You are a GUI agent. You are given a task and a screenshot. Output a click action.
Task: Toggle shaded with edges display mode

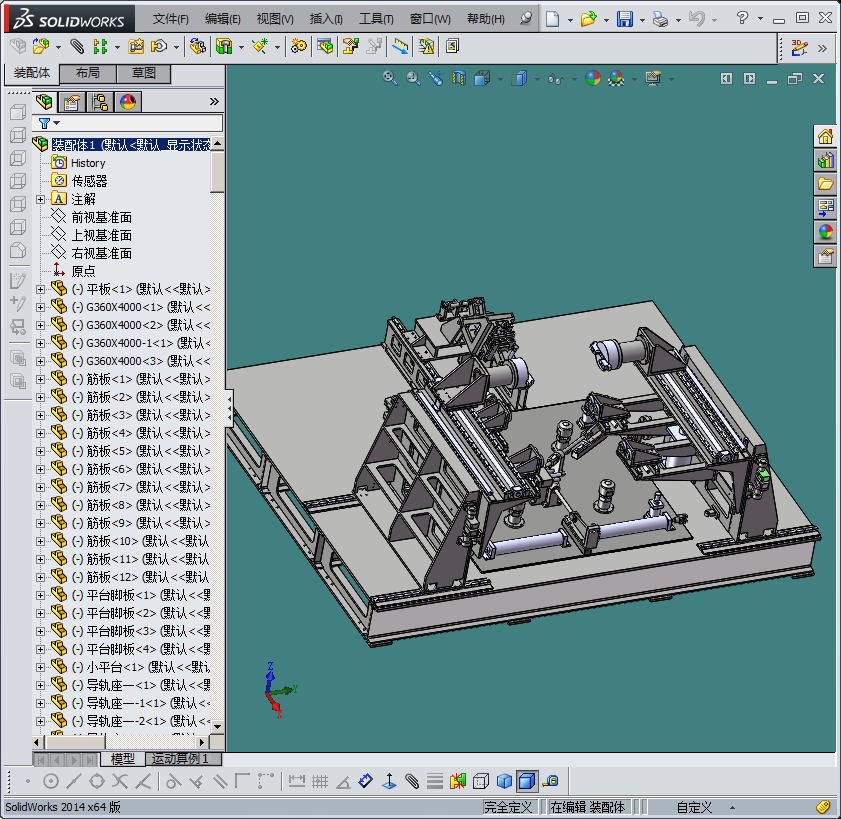[527, 781]
